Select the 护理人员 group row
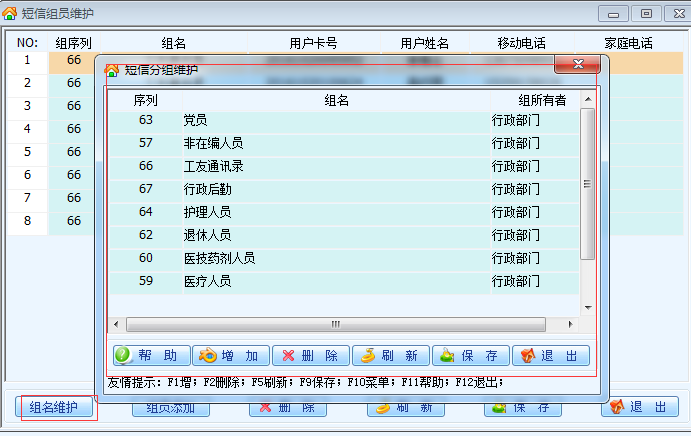 [344, 212]
